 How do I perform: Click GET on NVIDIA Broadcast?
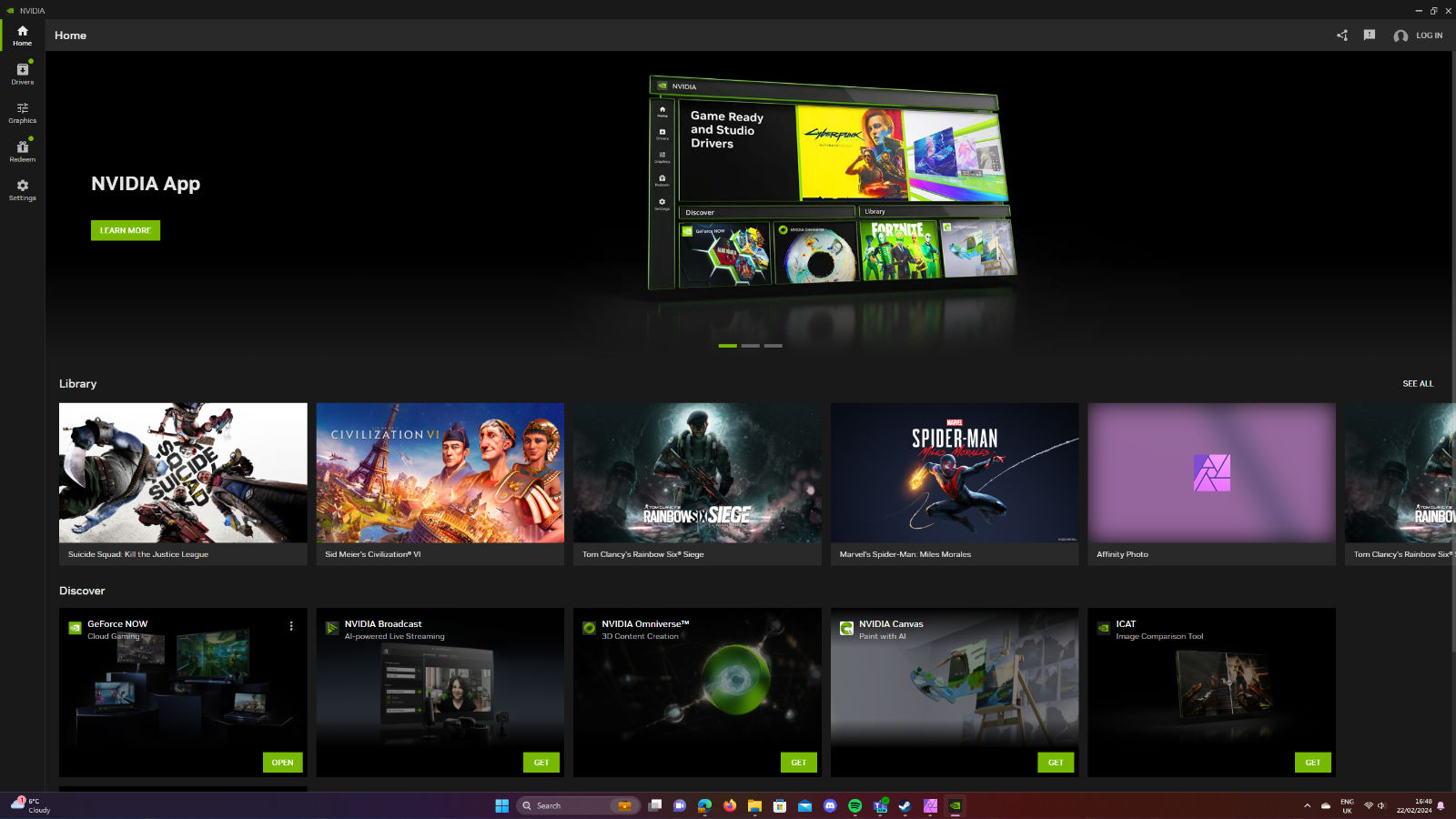click(541, 762)
